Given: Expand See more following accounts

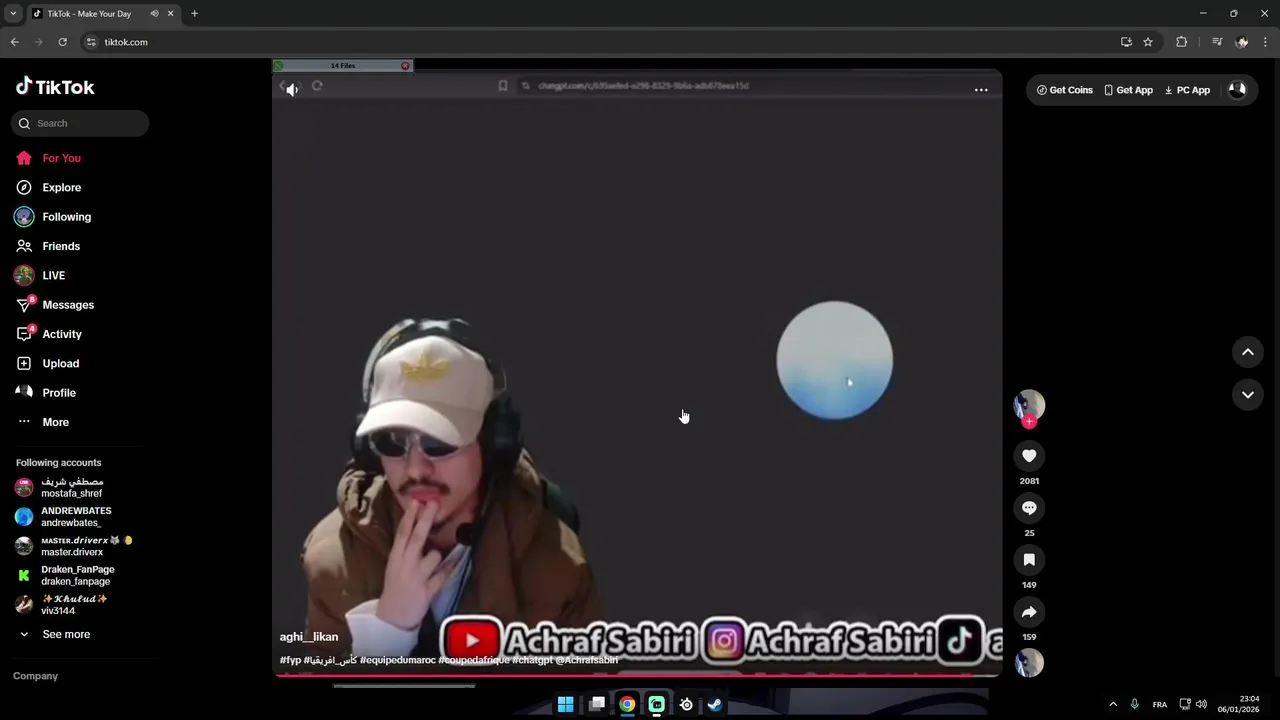Looking at the screenshot, I should click(x=55, y=634).
